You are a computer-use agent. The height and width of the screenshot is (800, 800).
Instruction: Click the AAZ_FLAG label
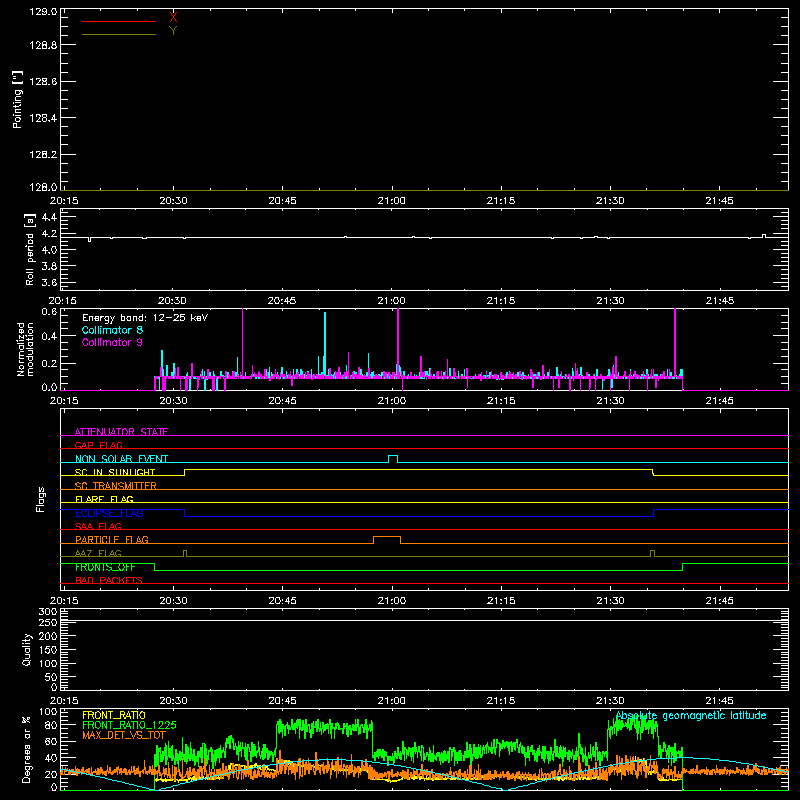tap(98, 553)
